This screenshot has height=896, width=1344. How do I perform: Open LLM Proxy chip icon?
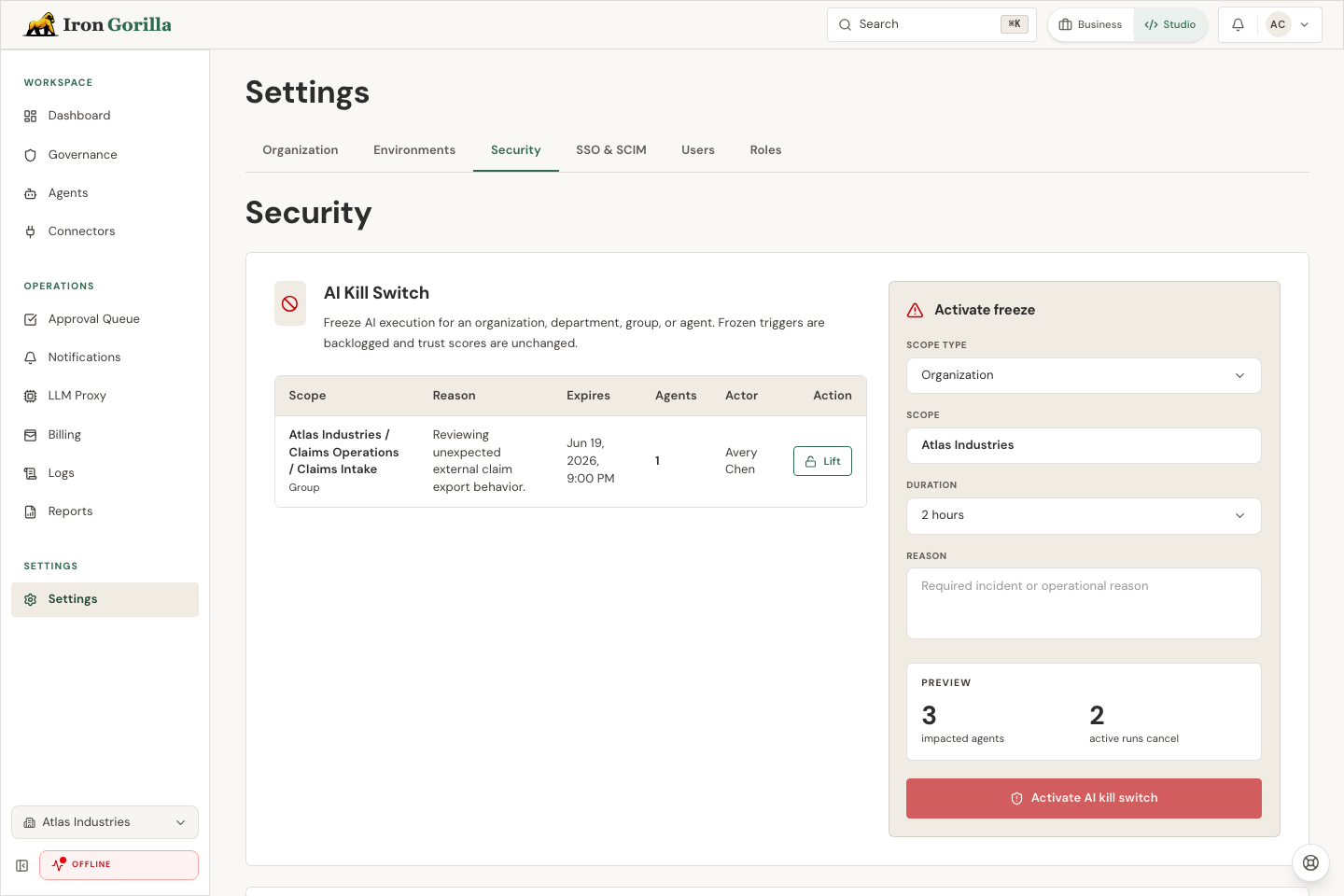pos(30,396)
